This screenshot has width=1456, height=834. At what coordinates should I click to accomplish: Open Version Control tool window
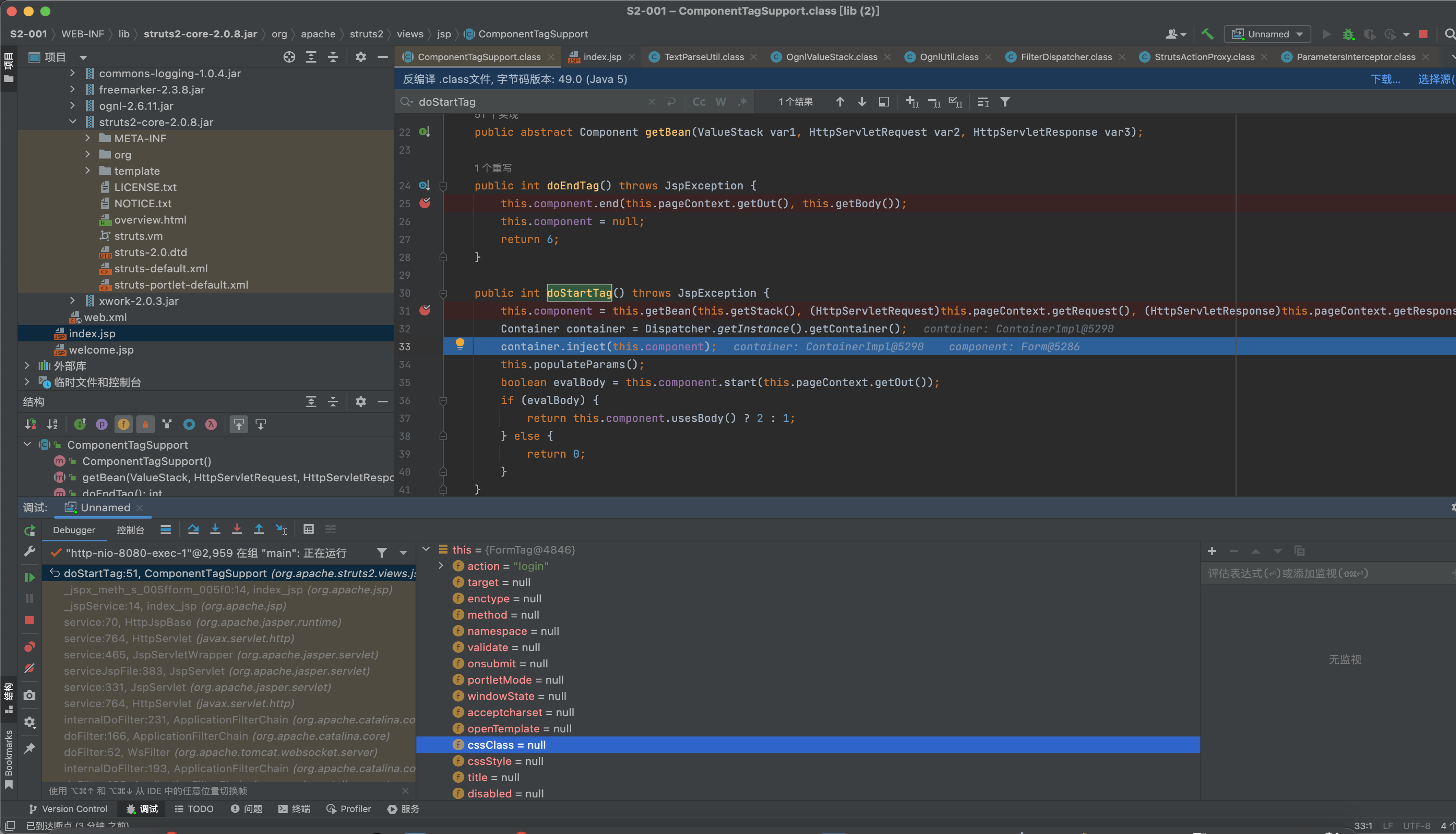point(68,809)
